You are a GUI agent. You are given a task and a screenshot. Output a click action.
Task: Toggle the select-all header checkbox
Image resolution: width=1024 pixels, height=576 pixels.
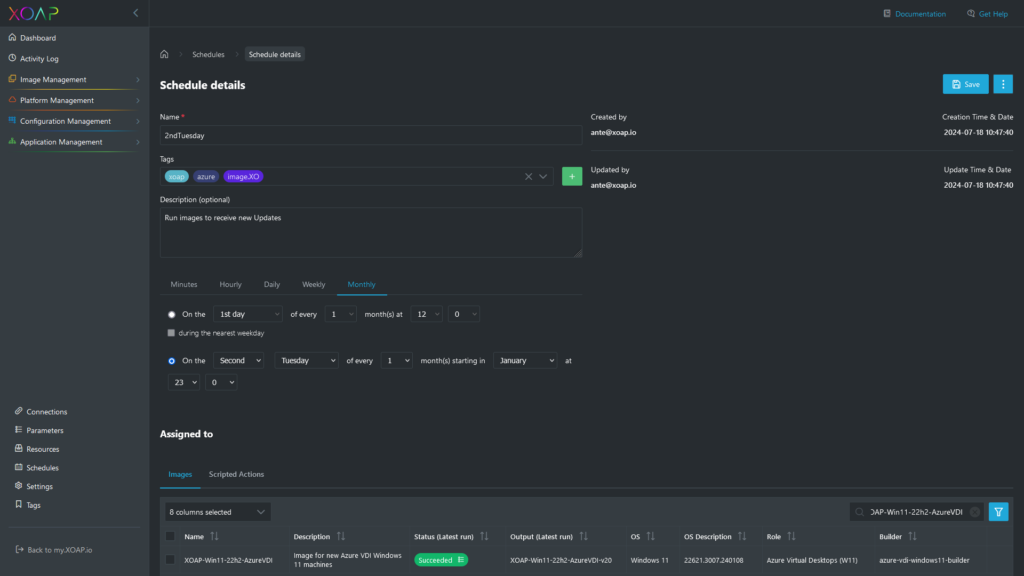pyautogui.click(x=170, y=537)
